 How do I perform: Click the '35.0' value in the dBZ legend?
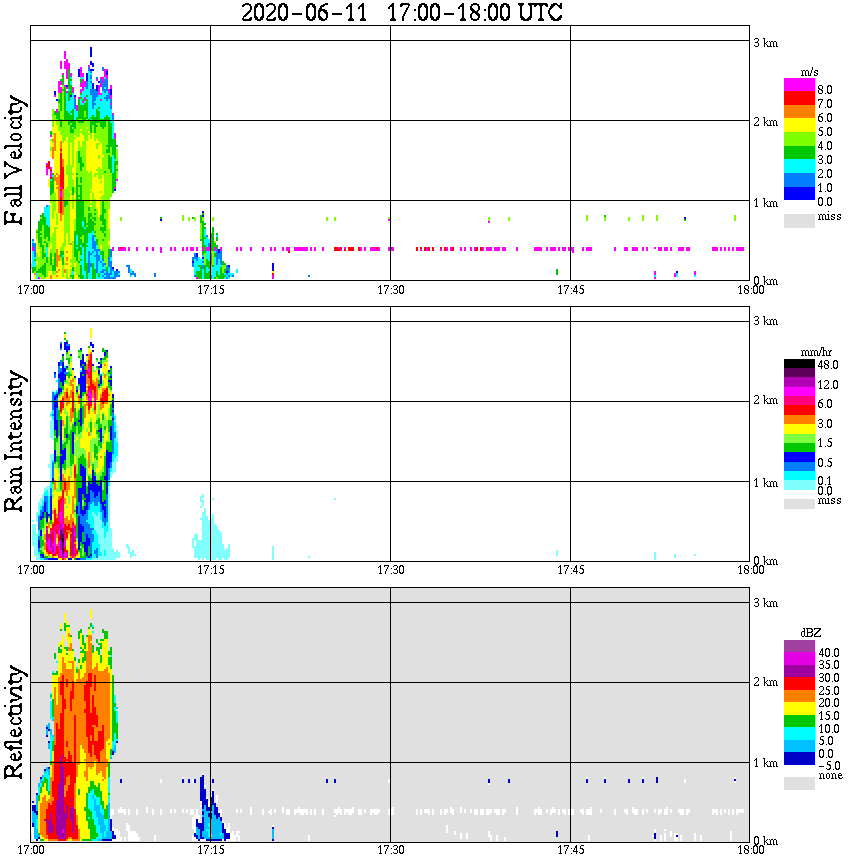click(829, 665)
